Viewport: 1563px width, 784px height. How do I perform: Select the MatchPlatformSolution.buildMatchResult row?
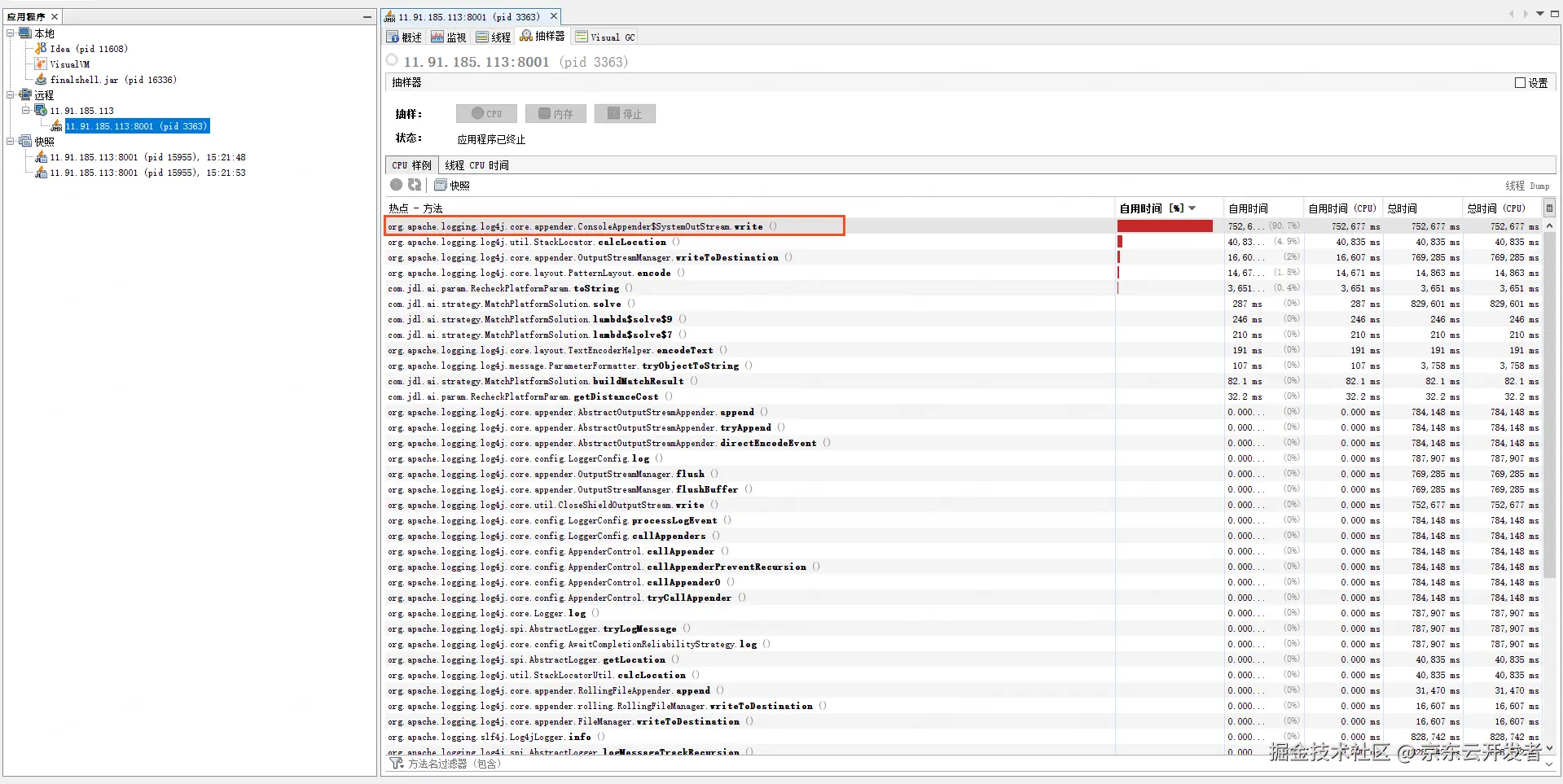pos(964,381)
